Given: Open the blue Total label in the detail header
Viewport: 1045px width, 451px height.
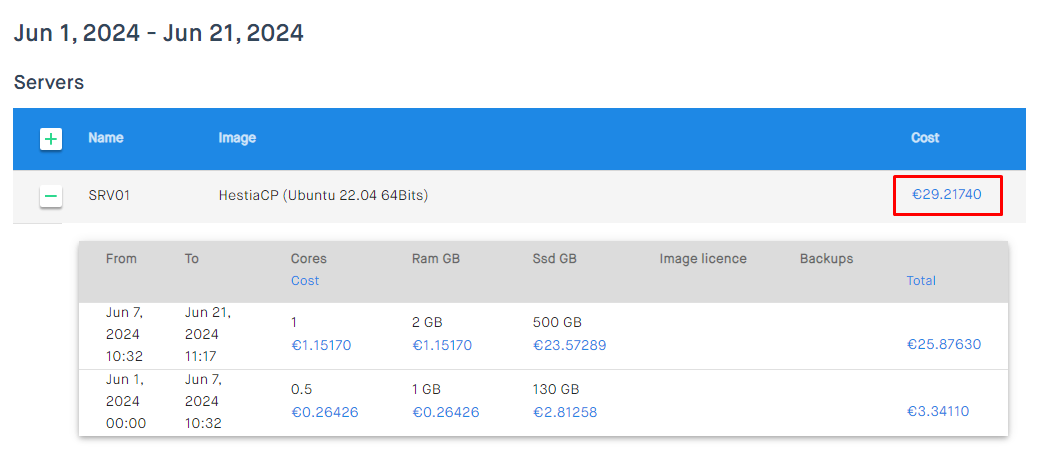Looking at the screenshot, I should pyautogui.click(x=921, y=280).
